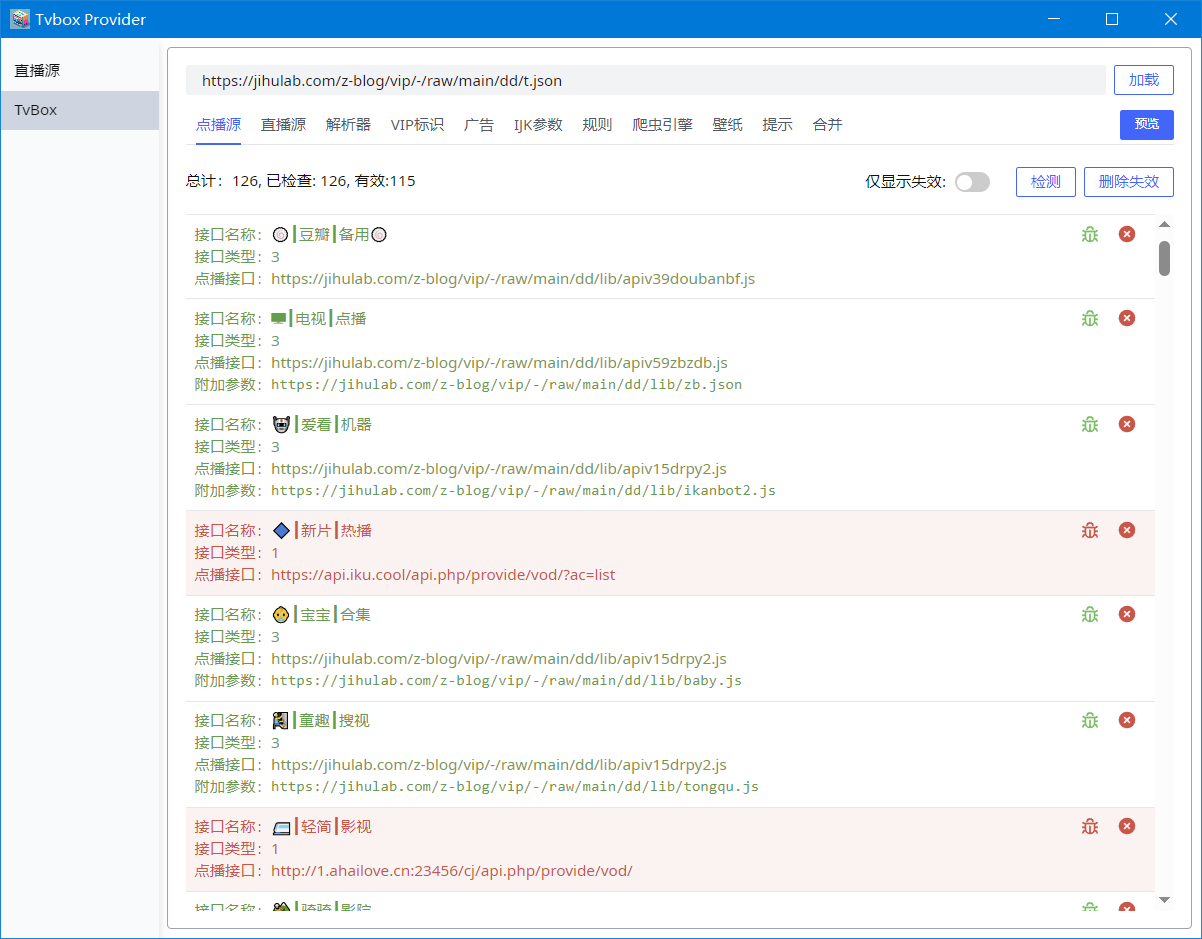
Task: Click the 检测 button
Action: (1046, 182)
